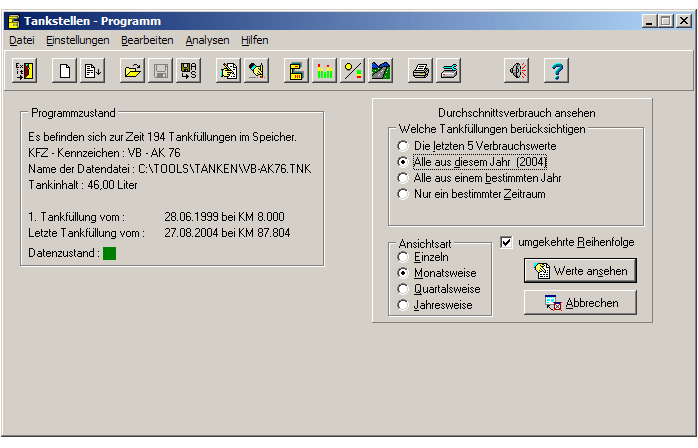Select Jahresweise view type

tap(403, 305)
